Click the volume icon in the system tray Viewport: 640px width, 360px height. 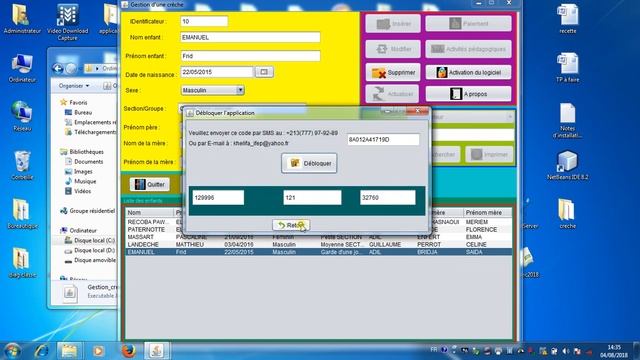coord(566,351)
